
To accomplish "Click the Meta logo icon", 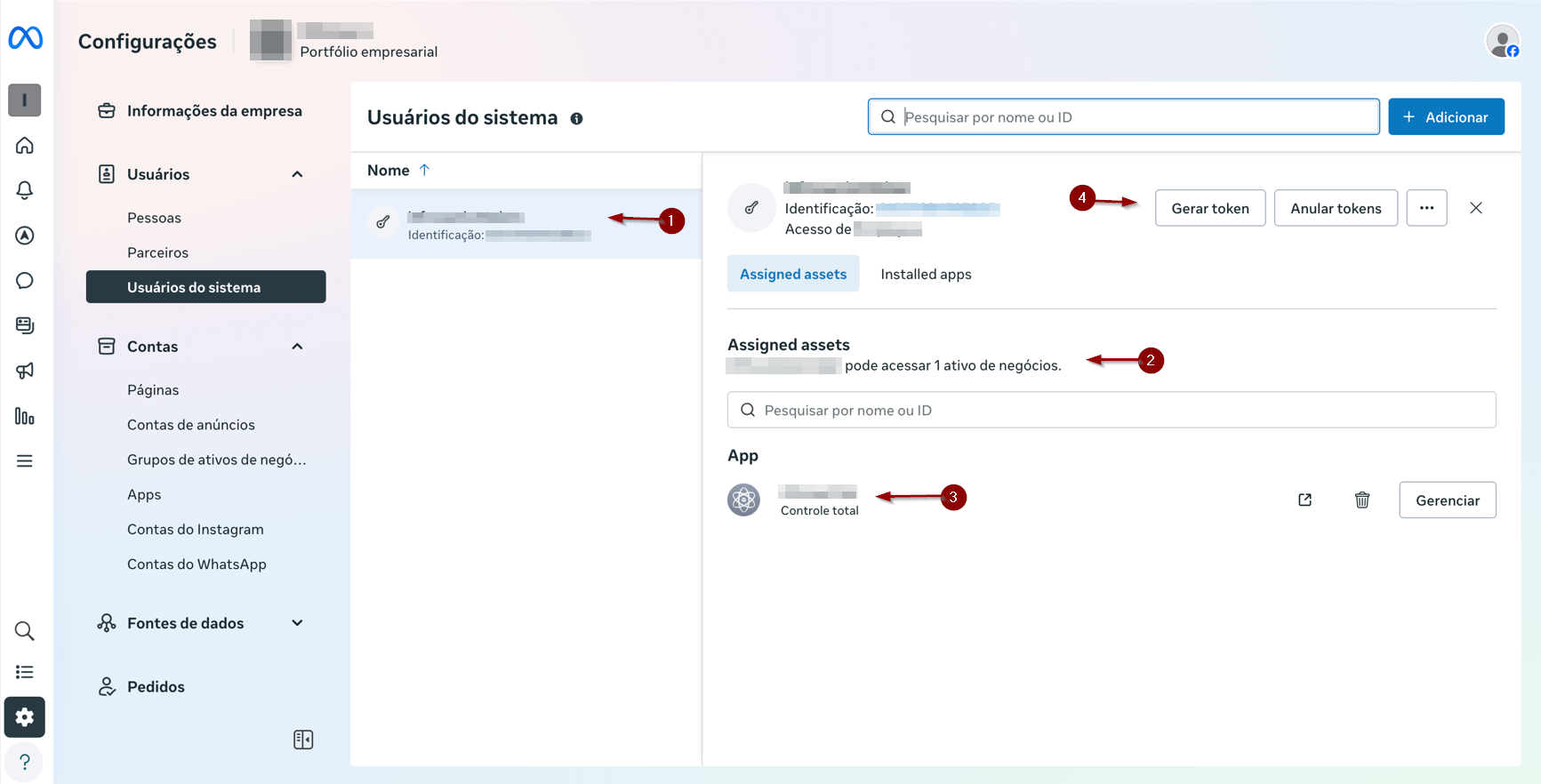I will click(26, 38).
